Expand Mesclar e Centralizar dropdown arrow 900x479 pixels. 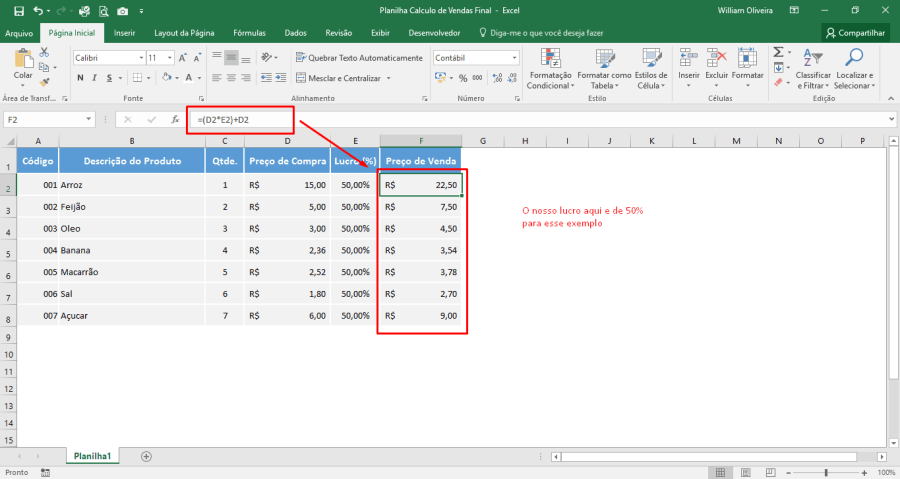point(389,78)
